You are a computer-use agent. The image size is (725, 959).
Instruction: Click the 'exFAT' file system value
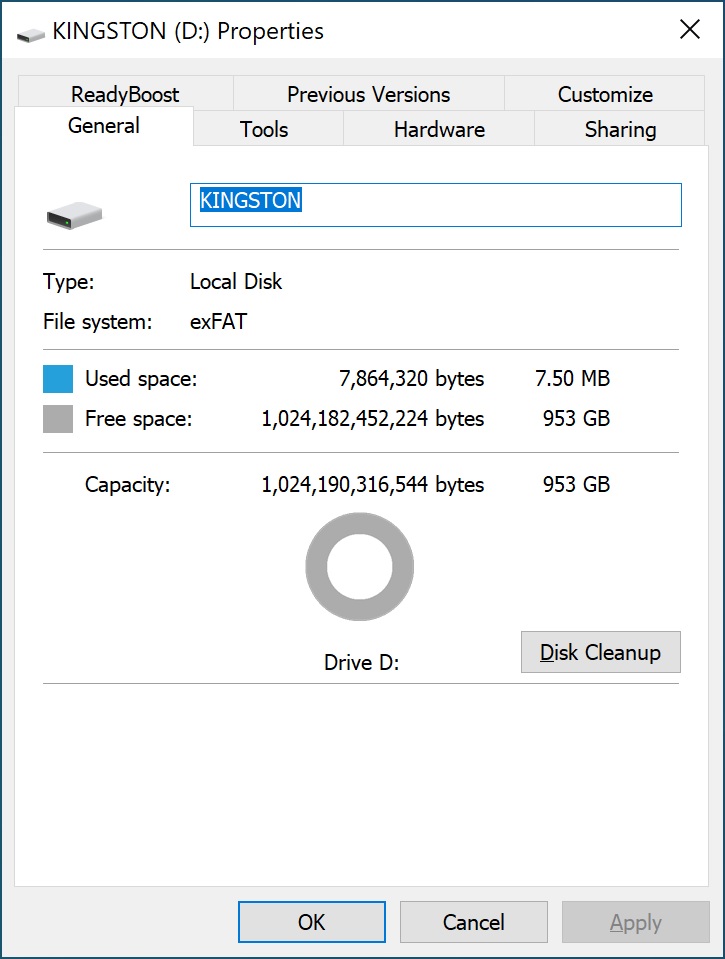coord(218,321)
